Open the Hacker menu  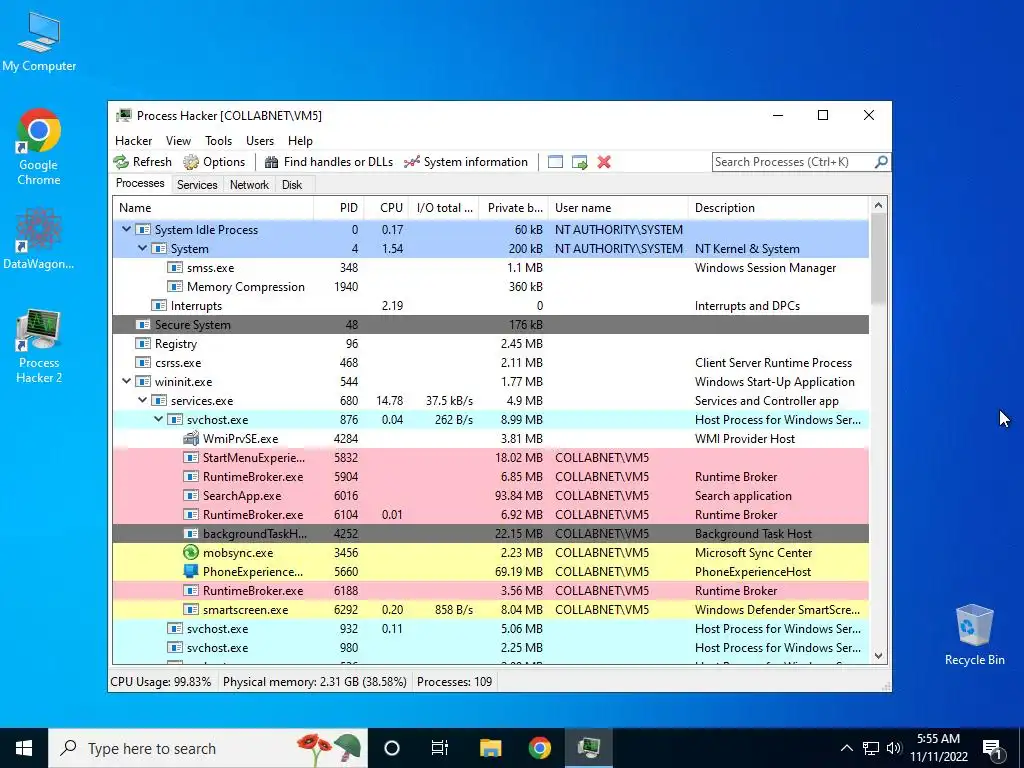tap(134, 141)
